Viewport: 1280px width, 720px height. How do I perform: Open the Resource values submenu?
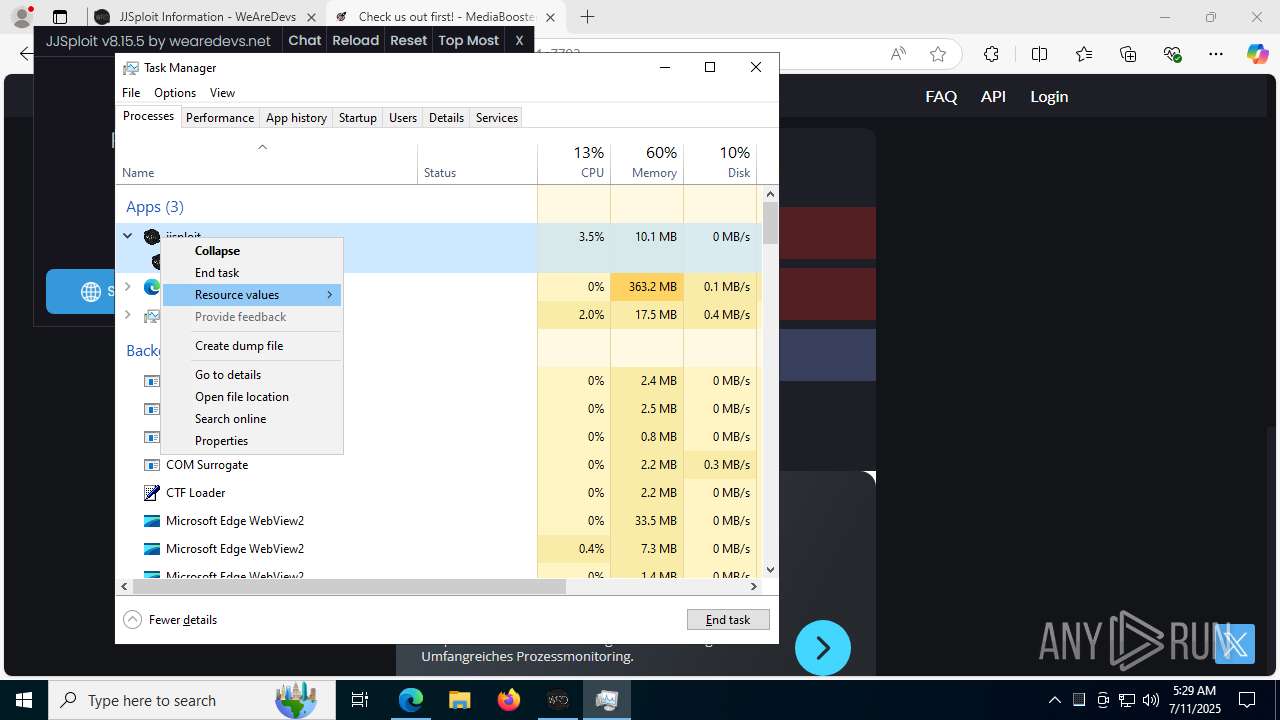tap(252, 295)
